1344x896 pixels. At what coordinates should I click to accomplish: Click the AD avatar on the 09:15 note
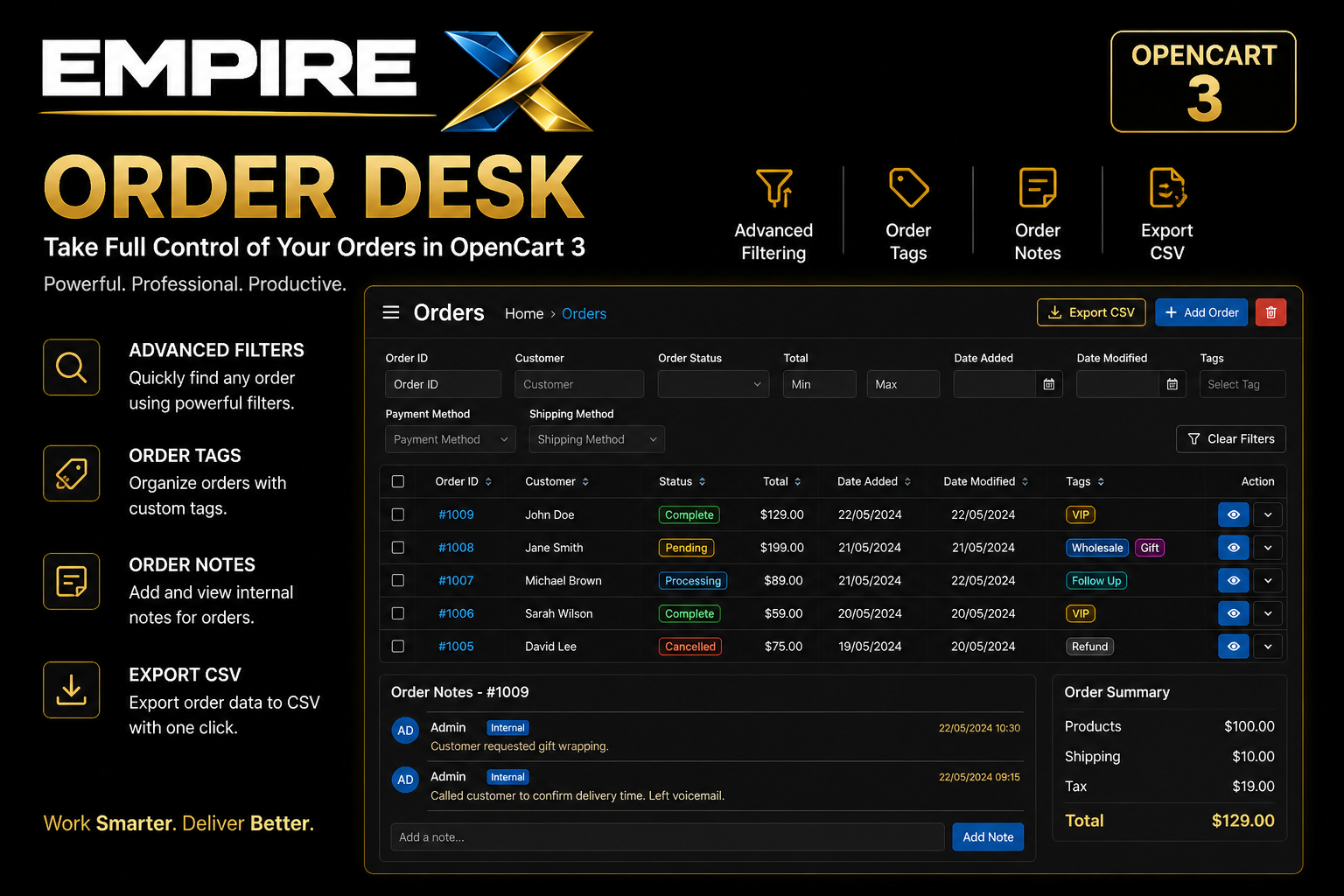point(405,780)
